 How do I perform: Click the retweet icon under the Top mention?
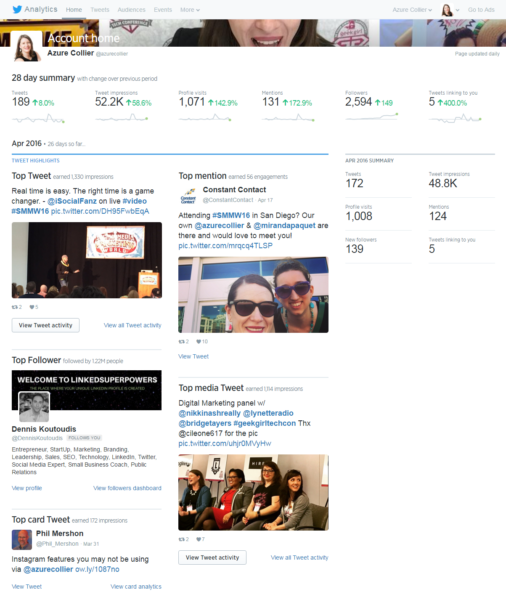(182, 341)
